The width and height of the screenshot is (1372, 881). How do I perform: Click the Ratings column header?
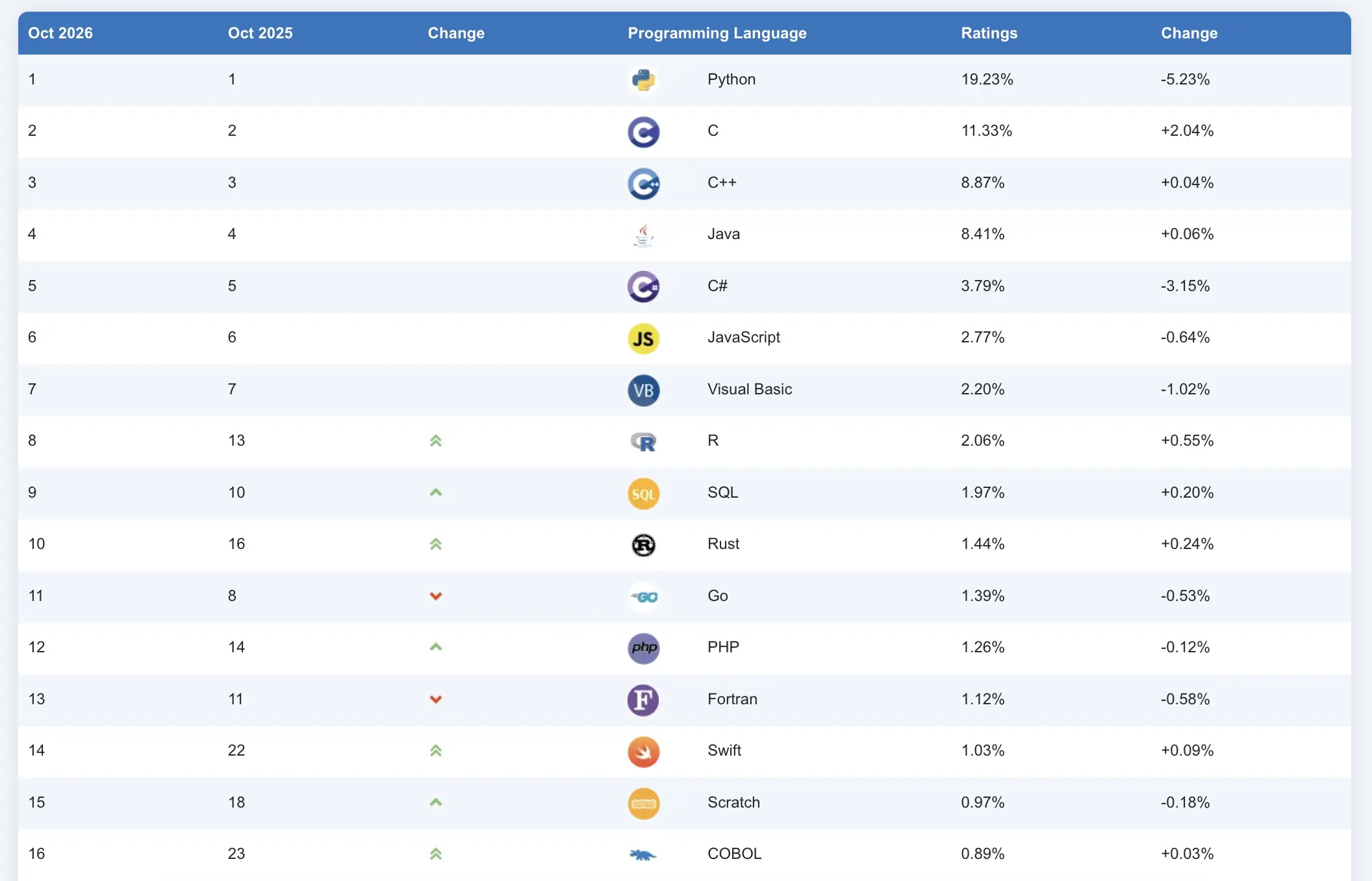pyautogui.click(x=989, y=33)
